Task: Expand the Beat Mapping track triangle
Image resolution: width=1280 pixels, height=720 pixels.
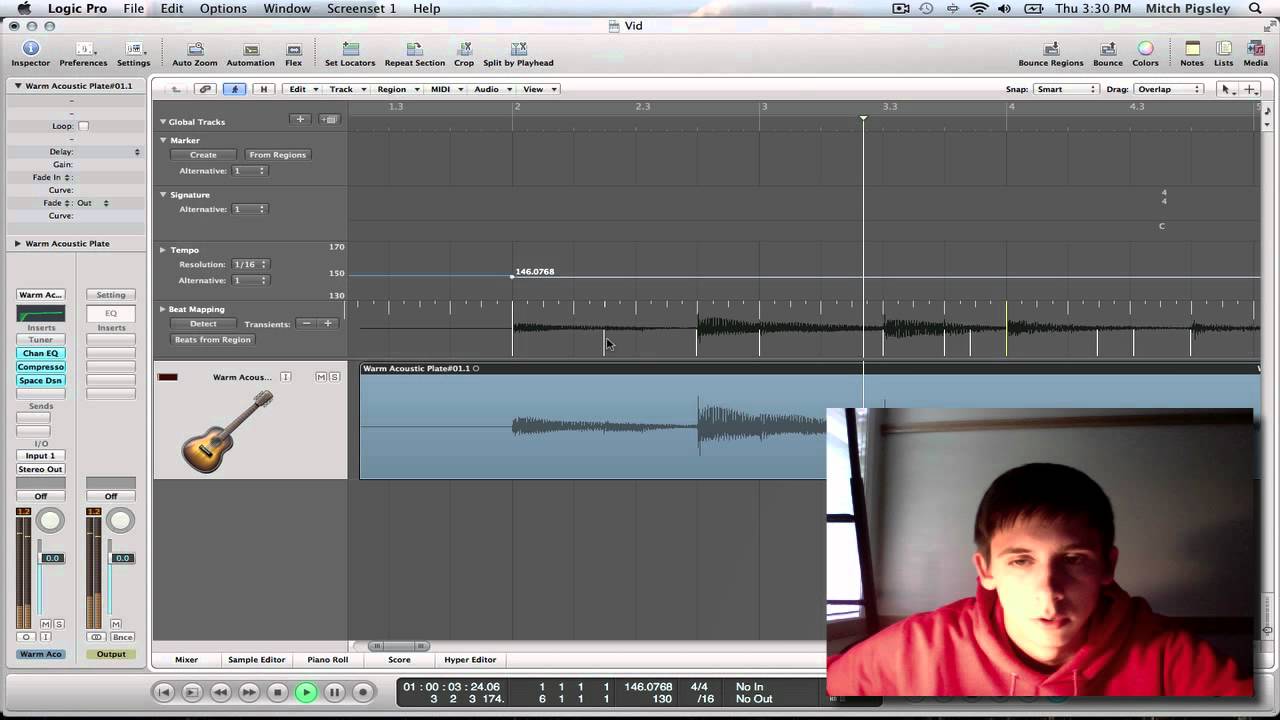Action: coord(163,309)
